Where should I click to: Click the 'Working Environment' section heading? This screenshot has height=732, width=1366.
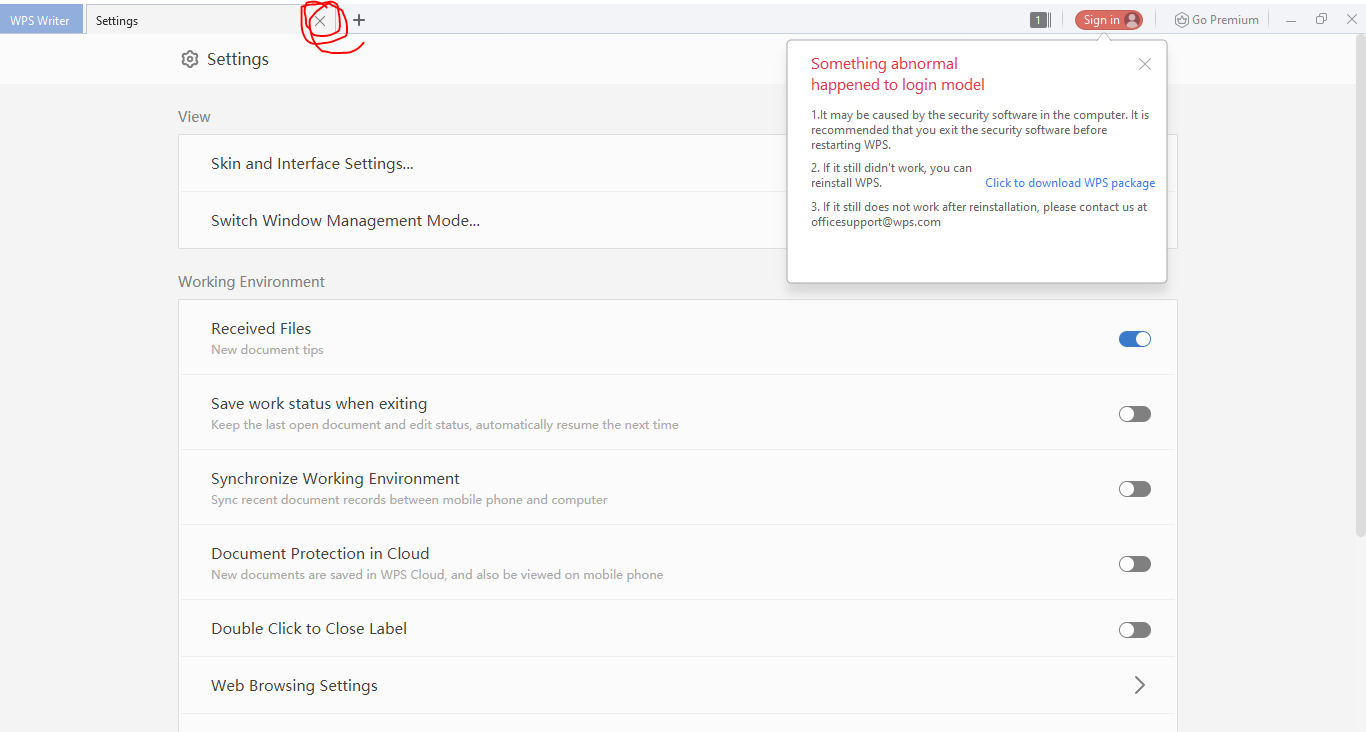pos(251,282)
